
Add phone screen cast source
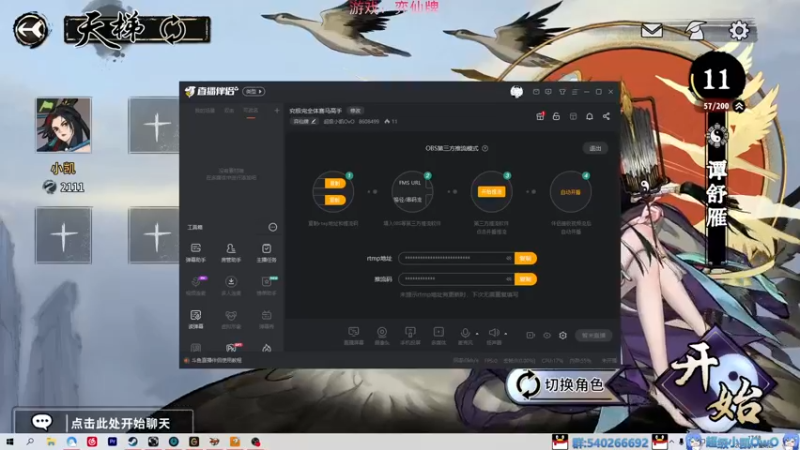tap(410, 336)
